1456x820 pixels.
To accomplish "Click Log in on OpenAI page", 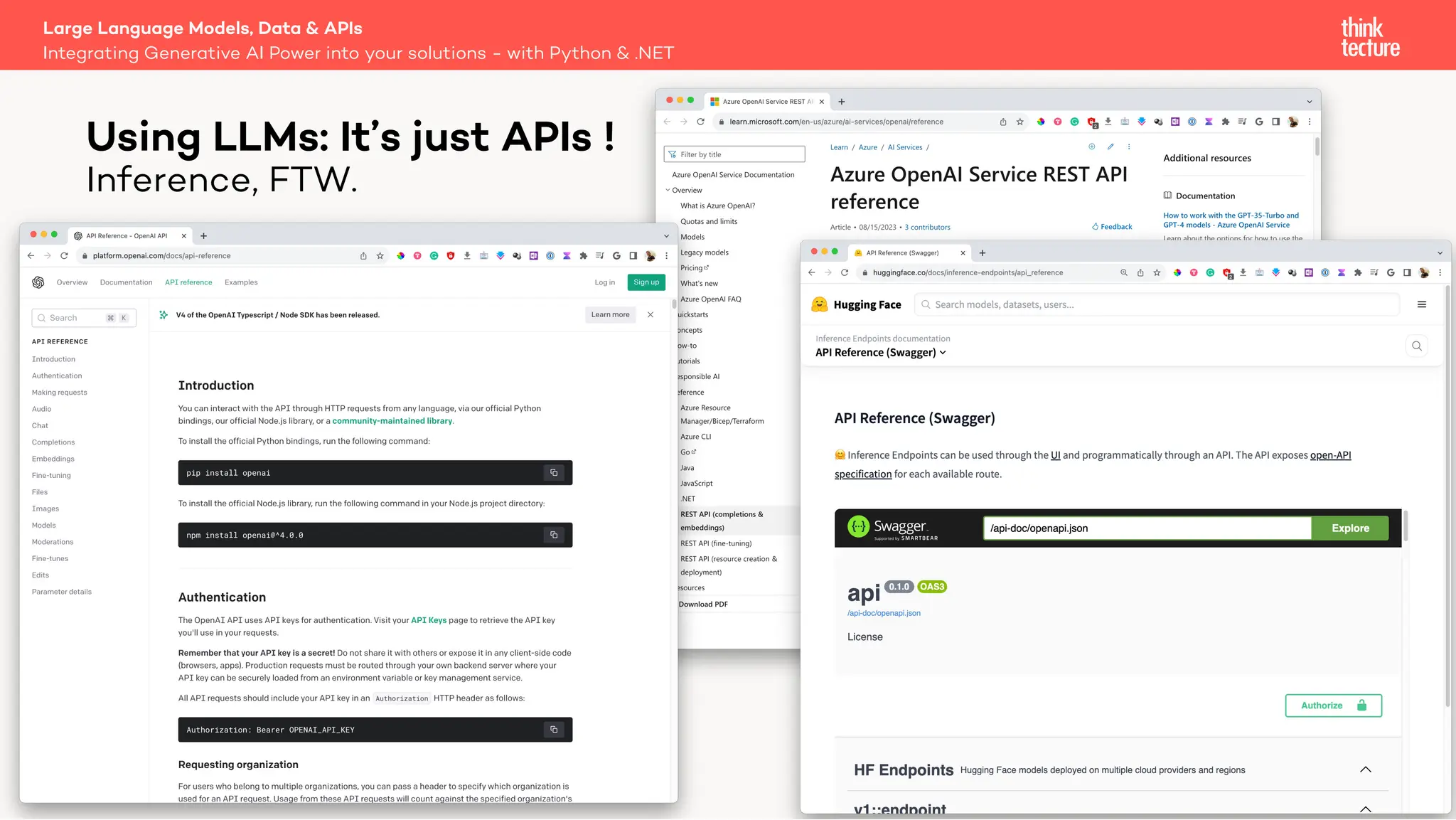I will (605, 282).
